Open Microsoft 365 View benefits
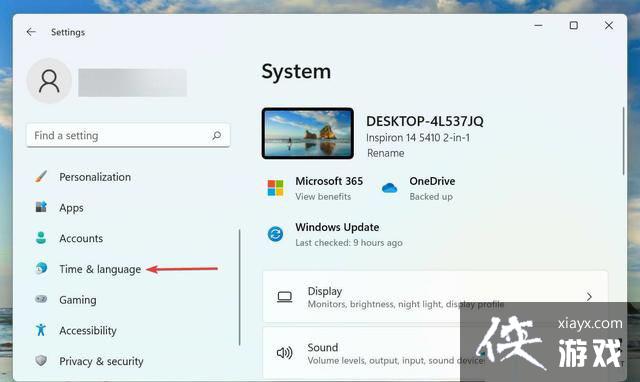This screenshot has width=640, height=382. (323, 196)
